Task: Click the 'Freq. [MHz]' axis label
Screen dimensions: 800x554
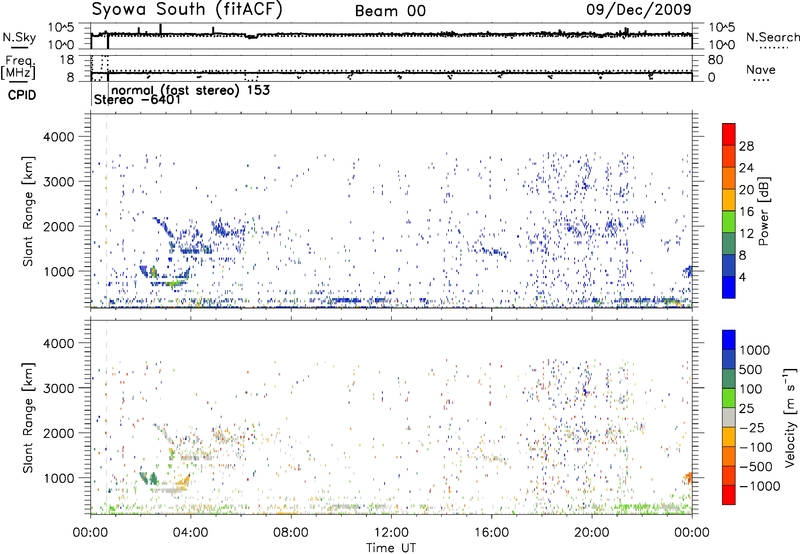Action: (x=18, y=67)
